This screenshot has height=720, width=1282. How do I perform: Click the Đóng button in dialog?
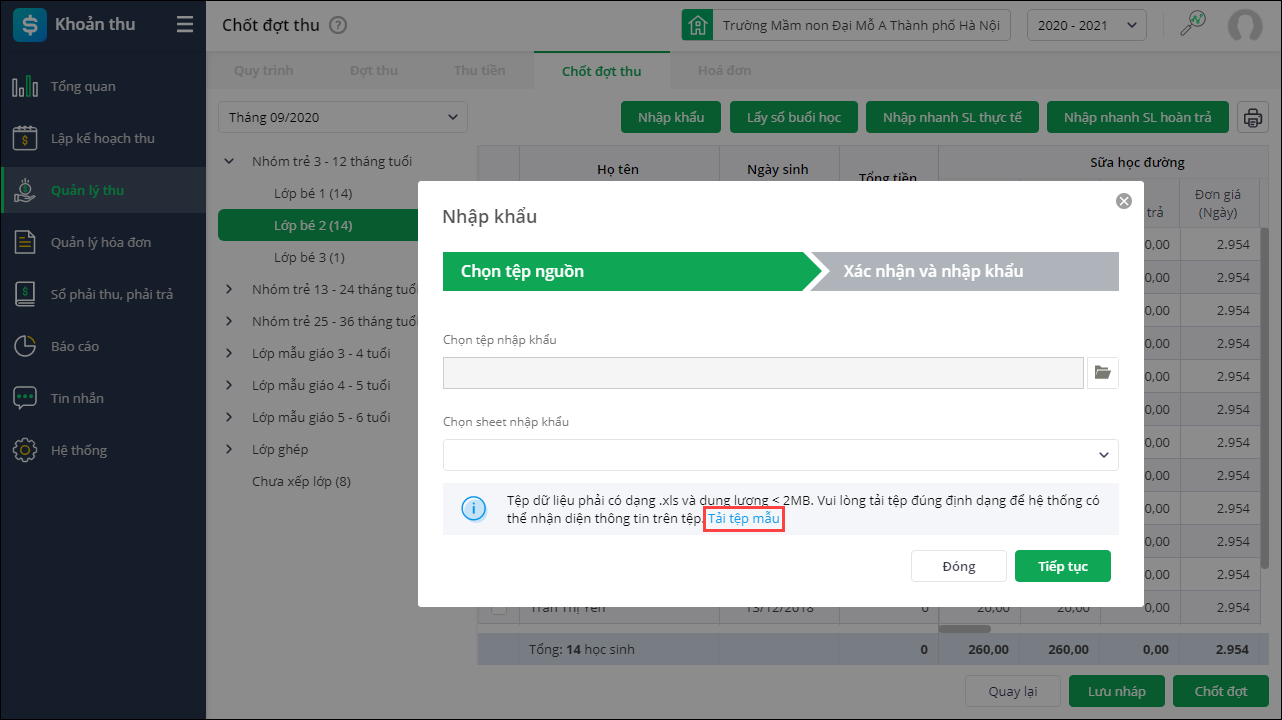[959, 566]
